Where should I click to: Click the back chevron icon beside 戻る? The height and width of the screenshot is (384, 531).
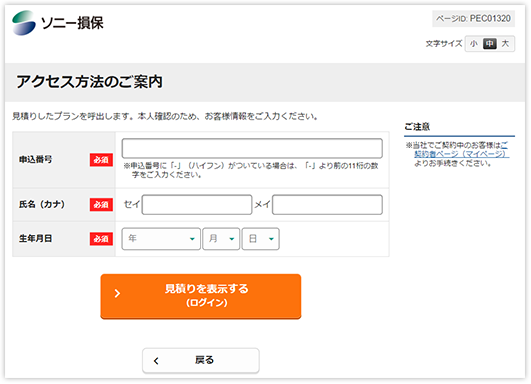pos(156,361)
